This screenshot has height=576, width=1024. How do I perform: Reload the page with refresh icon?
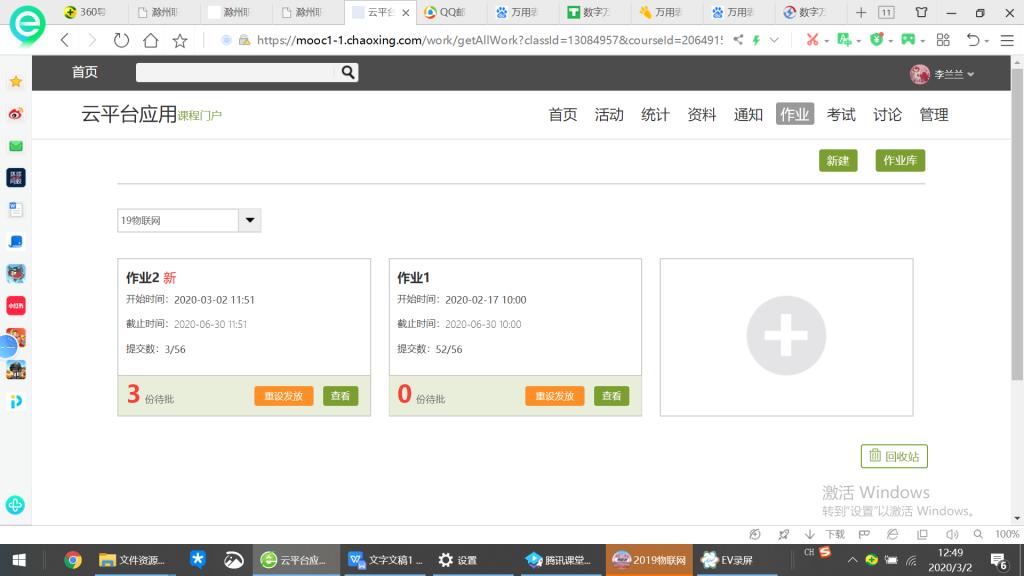121,41
